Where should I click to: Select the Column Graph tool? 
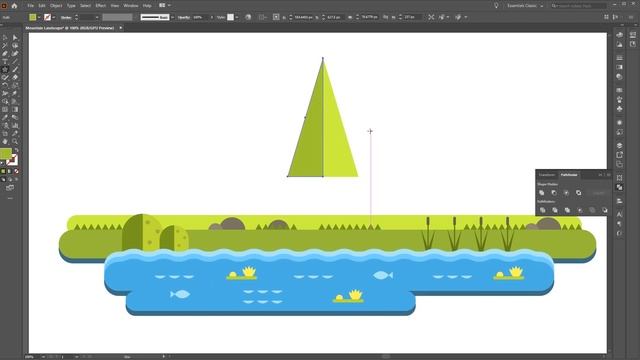click(x=15, y=125)
